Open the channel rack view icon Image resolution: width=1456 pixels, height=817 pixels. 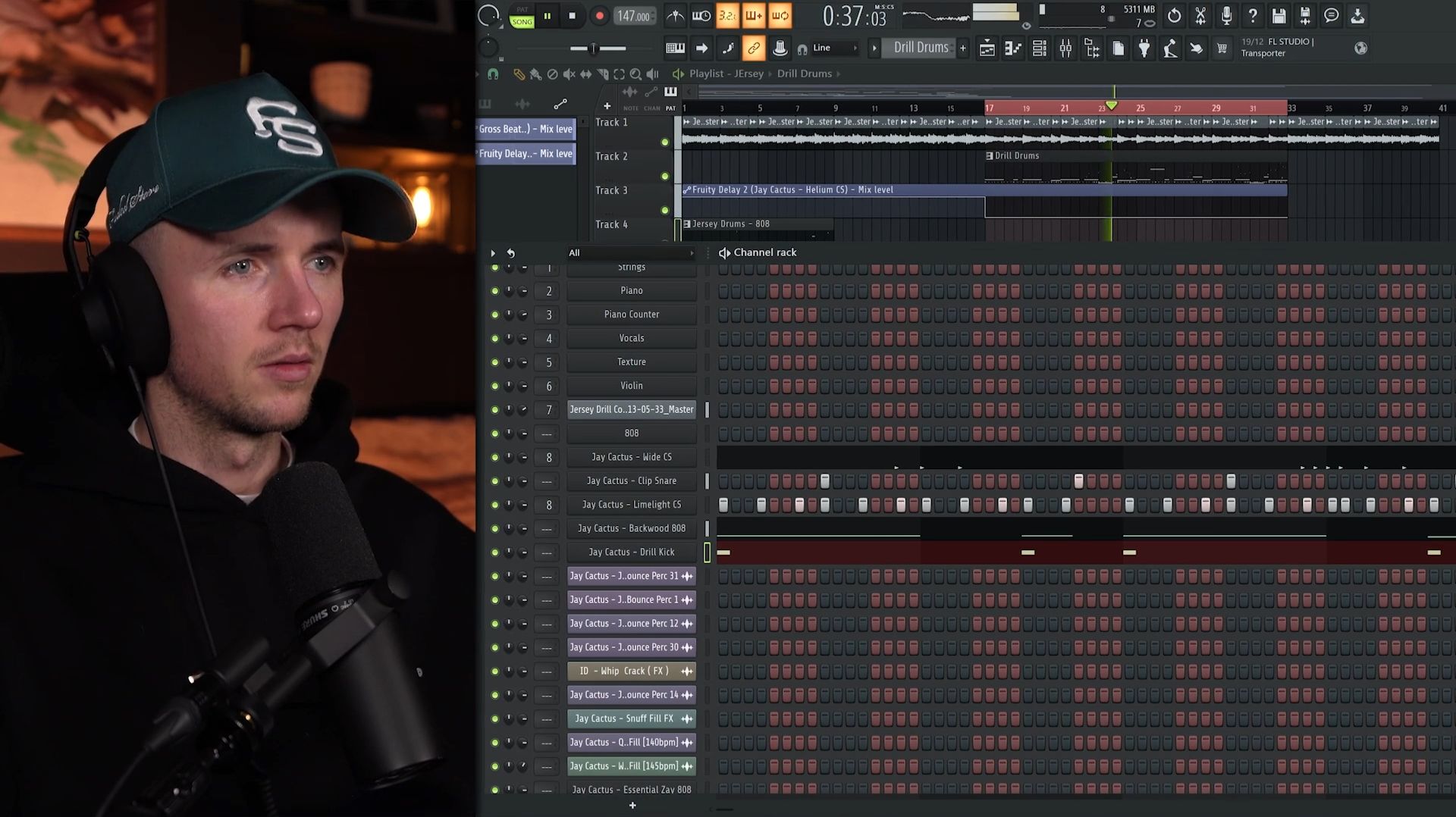(x=1040, y=49)
